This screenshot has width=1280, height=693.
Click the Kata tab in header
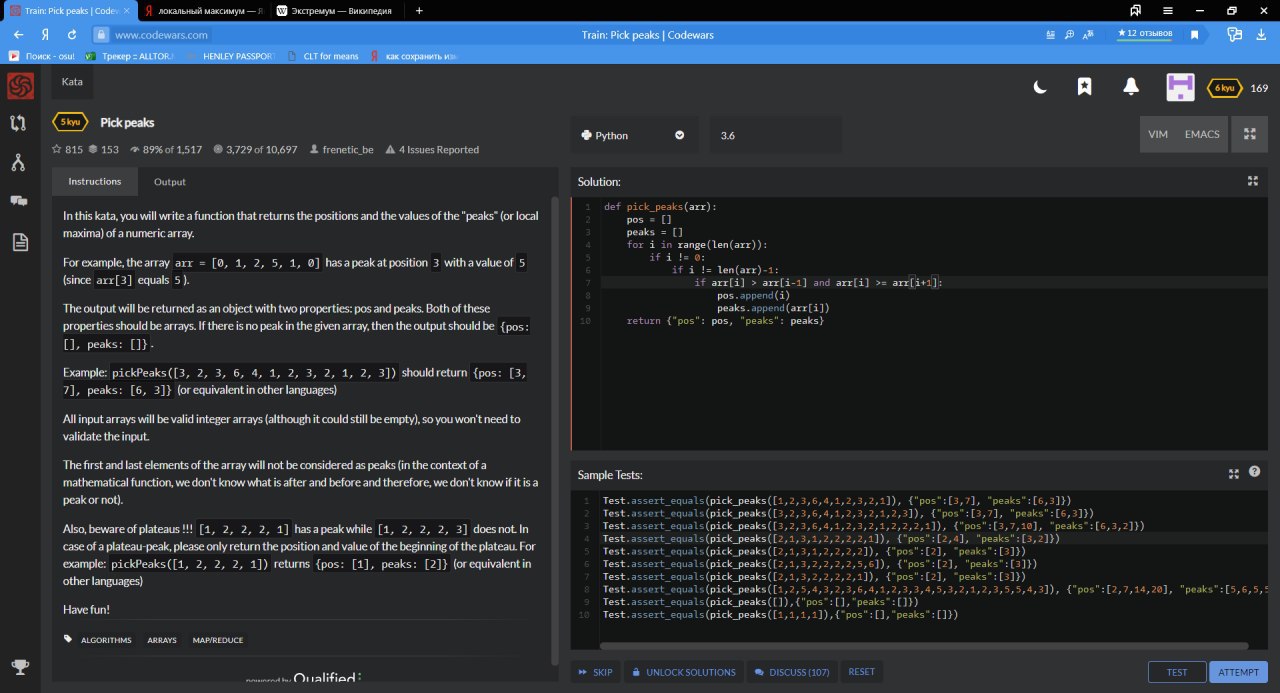[72, 82]
